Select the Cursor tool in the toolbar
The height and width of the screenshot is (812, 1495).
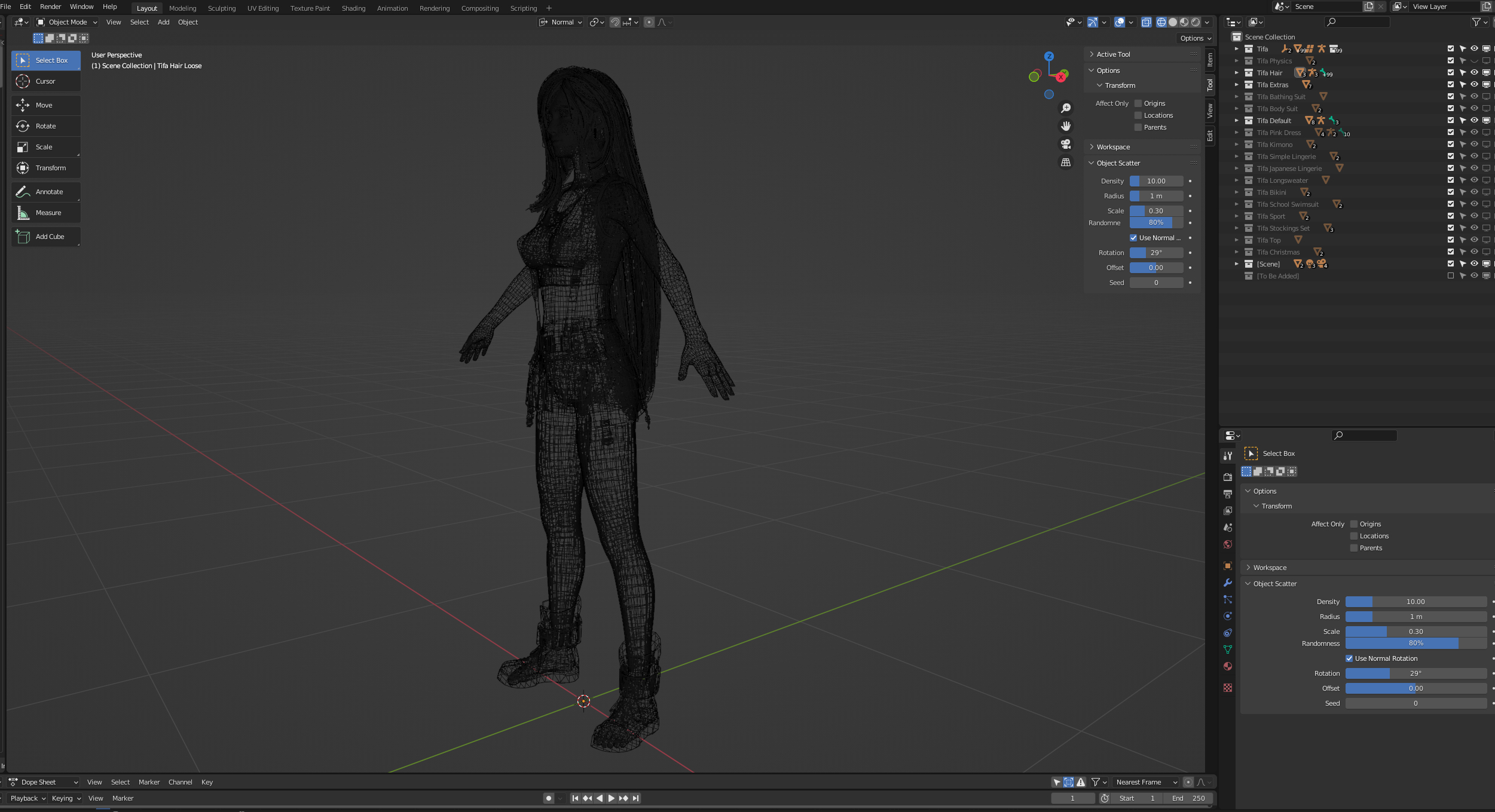(x=45, y=81)
